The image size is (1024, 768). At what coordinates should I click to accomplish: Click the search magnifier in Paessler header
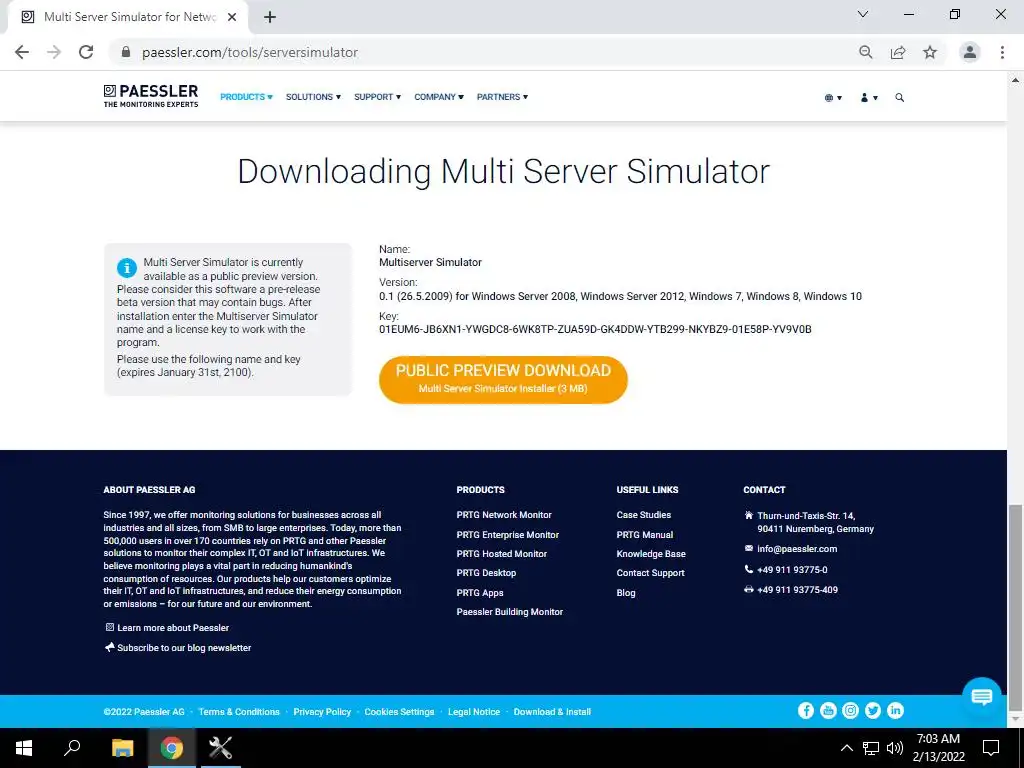pos(899,97)
